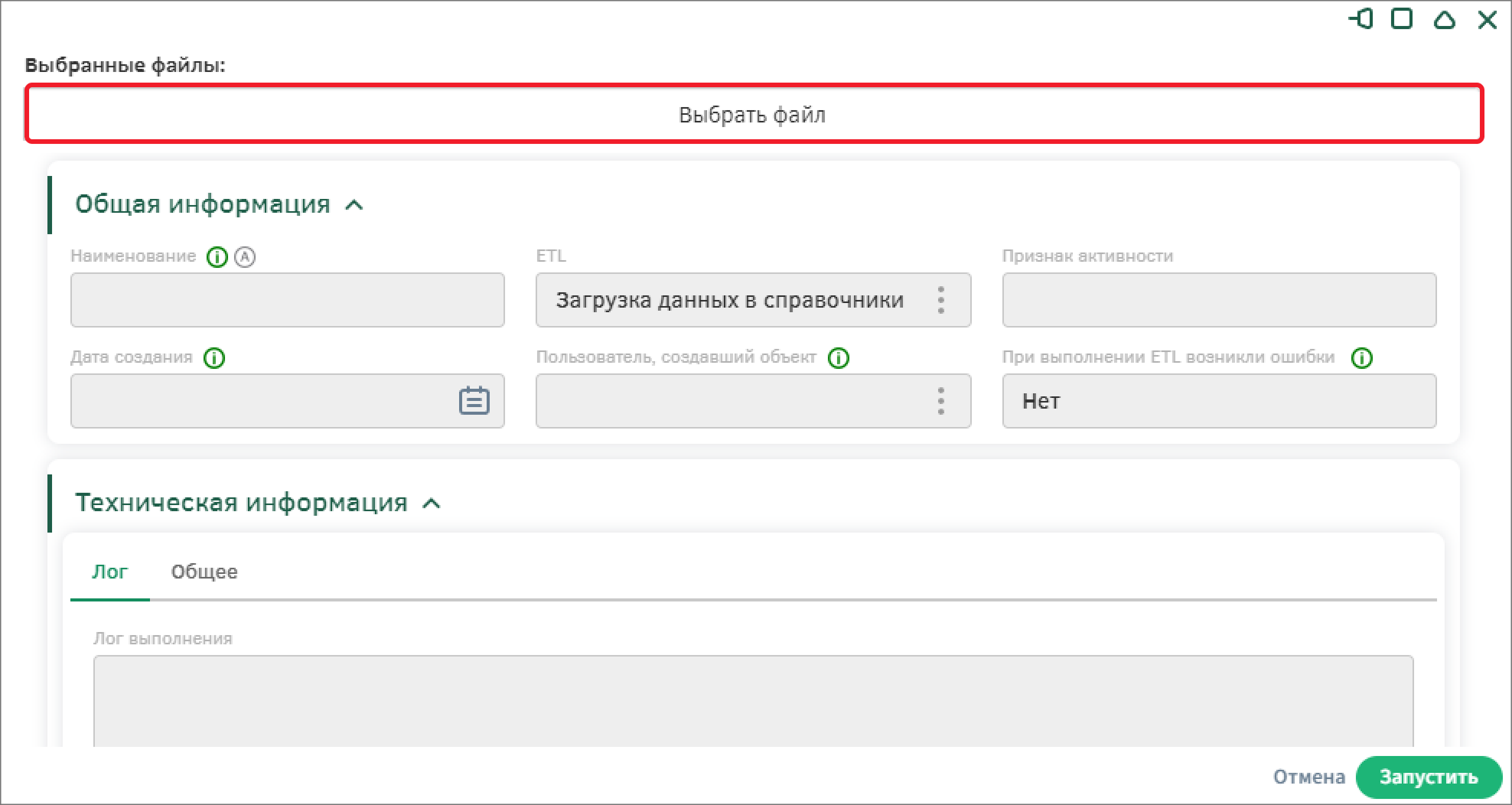The width and height of the screenshot is (1512, 805).
Task: Click the Выбрать файл button
Action: point(754,115)
